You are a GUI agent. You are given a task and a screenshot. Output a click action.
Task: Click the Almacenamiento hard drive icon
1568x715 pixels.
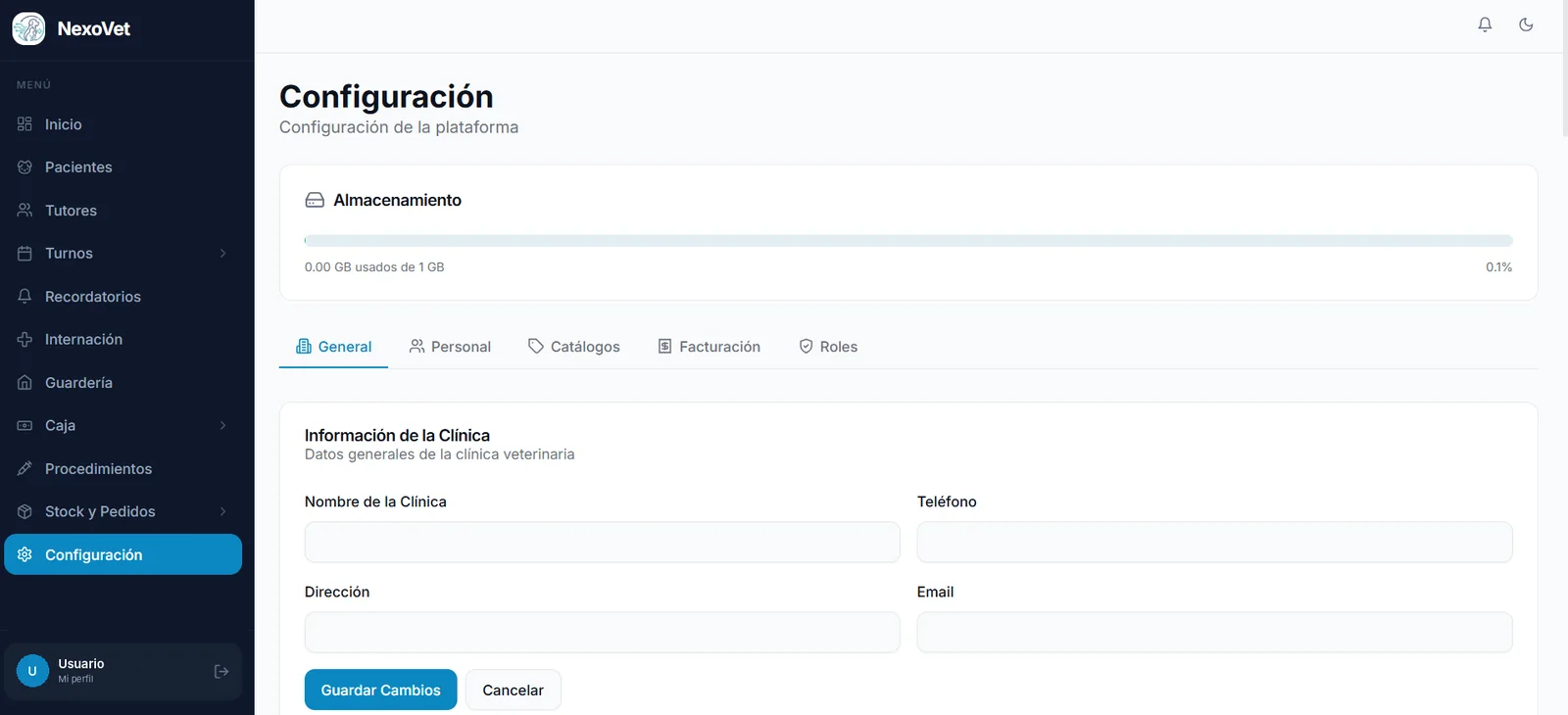tap(315, 200)
